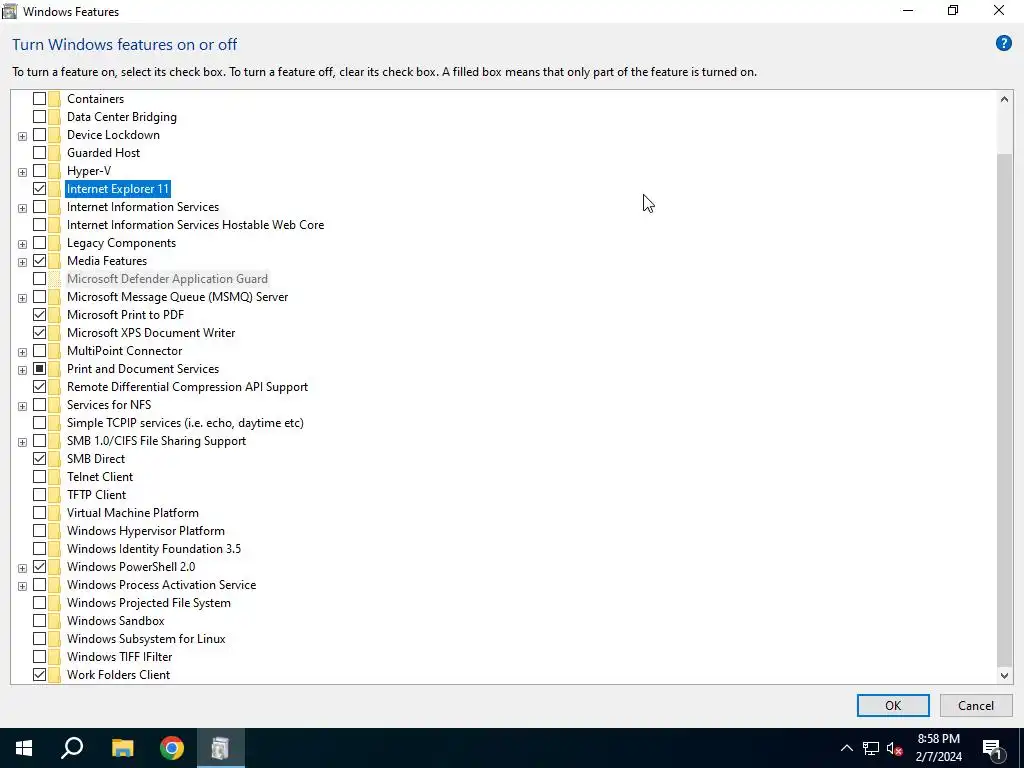1024x768 pixels.
Task: Click the folder icon beside Windows TIFF IFilter
Action: tap(54, 656)
